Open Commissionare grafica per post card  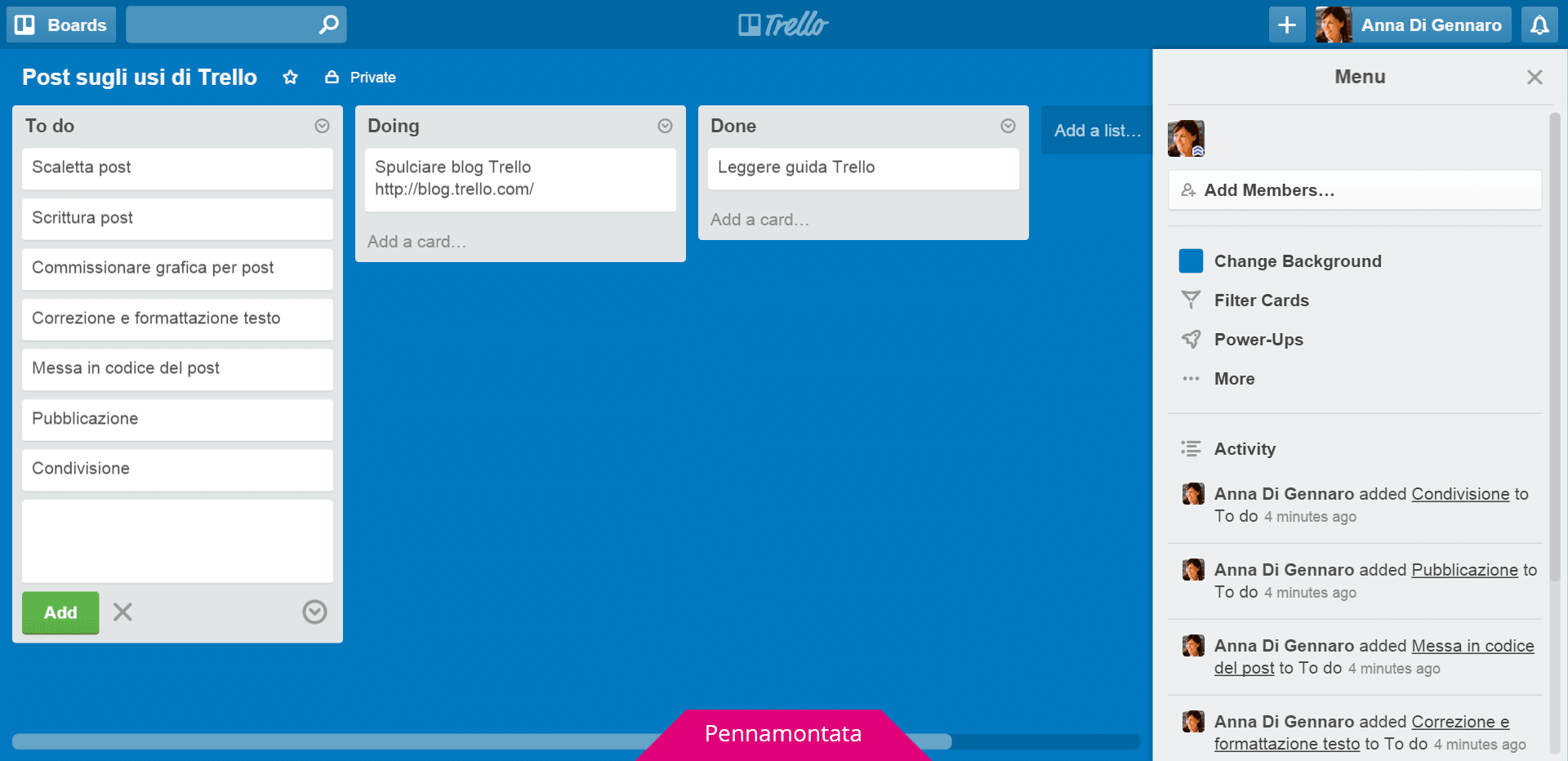coord(177,269)
